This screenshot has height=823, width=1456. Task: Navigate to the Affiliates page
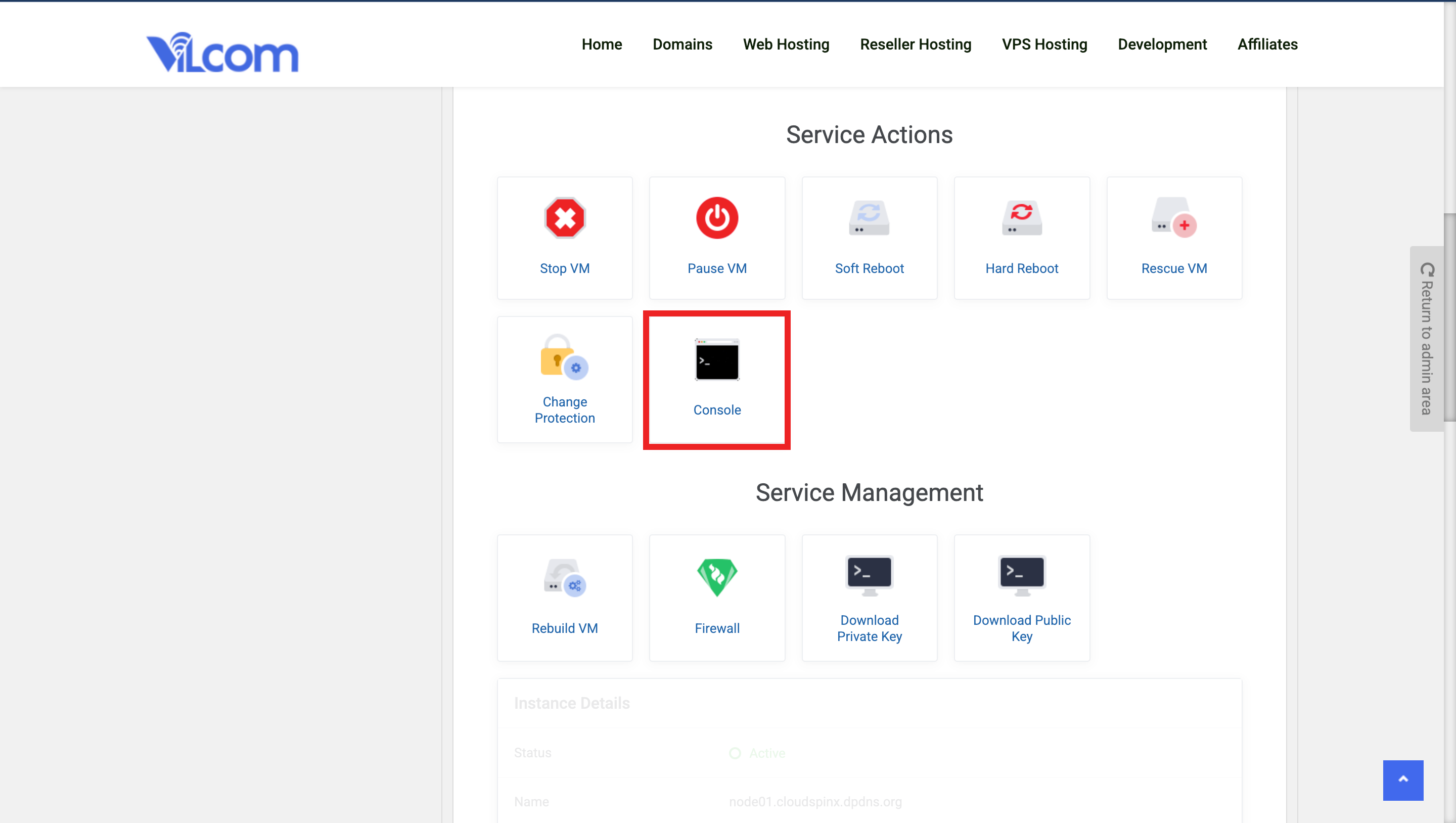tap(1267, 44)
